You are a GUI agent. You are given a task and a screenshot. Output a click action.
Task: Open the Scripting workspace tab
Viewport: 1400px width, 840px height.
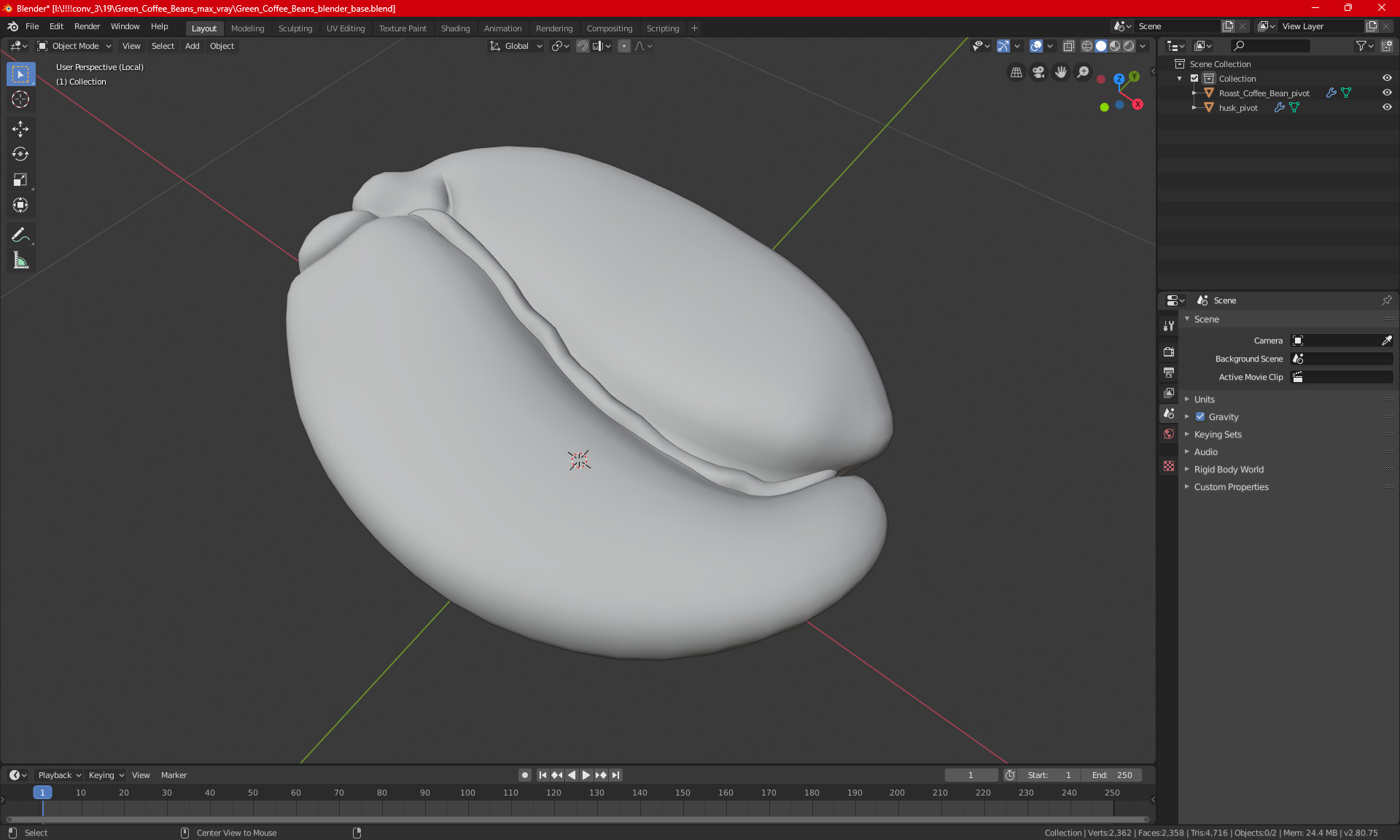pos(662,28)
